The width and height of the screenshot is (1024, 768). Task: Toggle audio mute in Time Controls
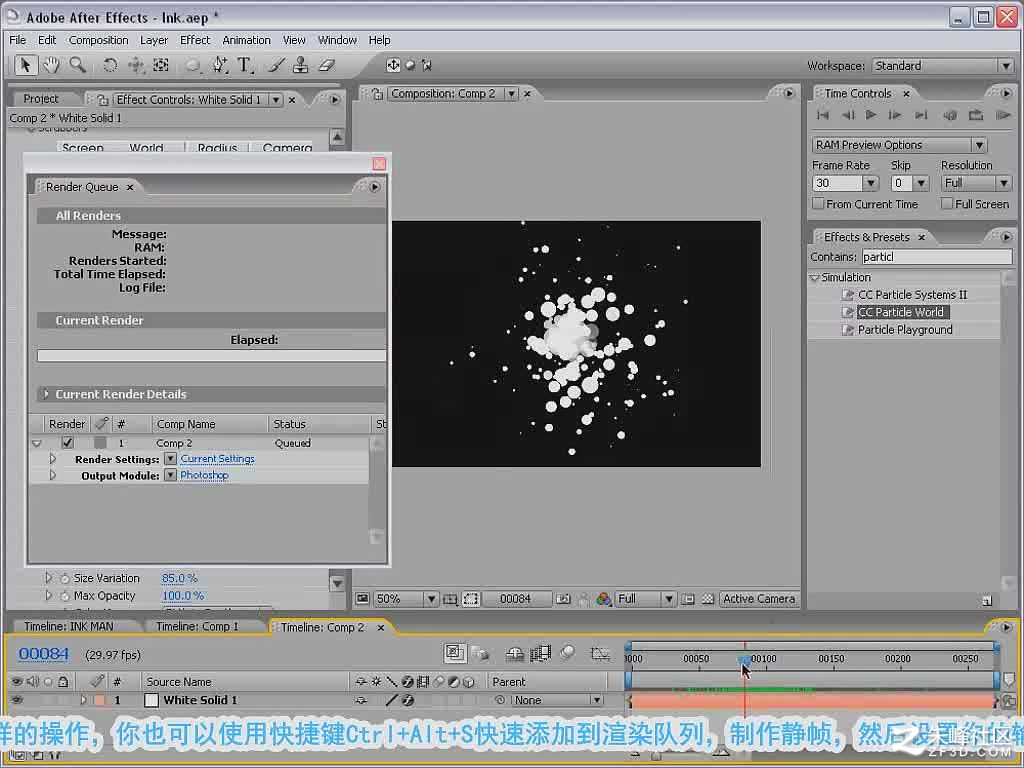pos(950,116)
